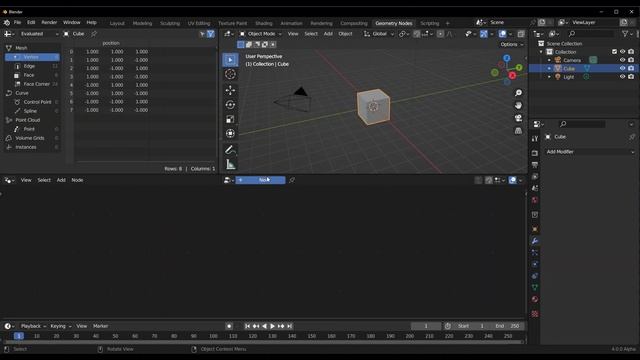Image resolution: width=640 pixels, height=360 pixels.
Task: Expand the Camera item in outliner
Action: (549, 60)
